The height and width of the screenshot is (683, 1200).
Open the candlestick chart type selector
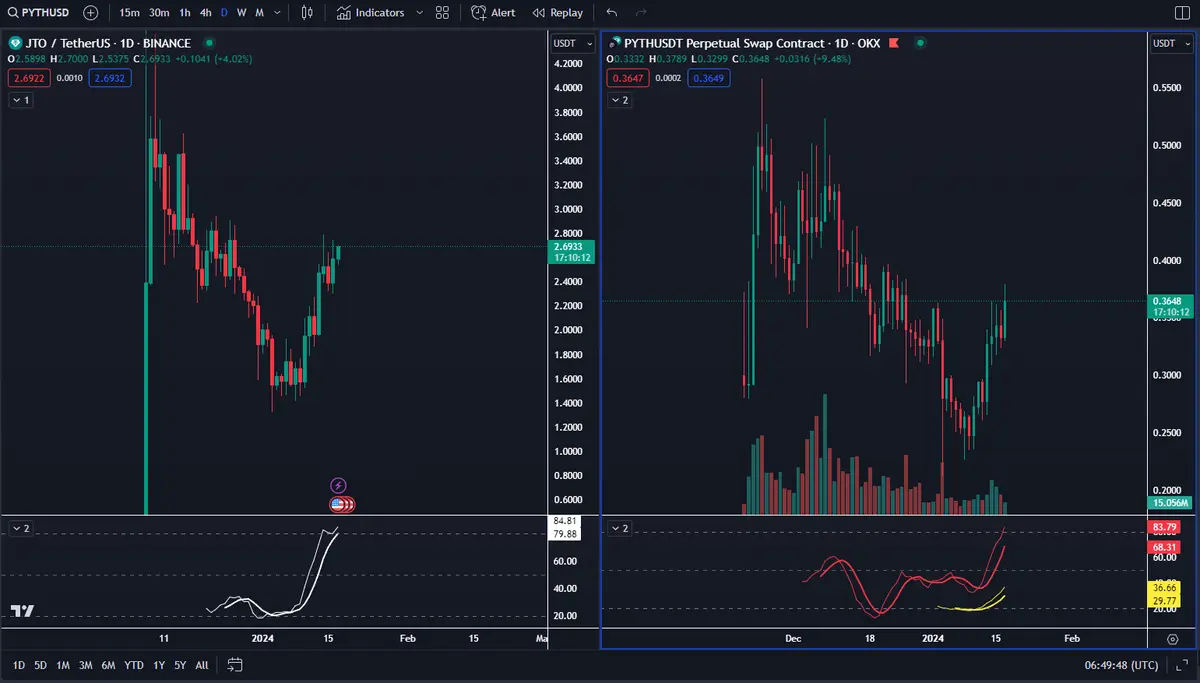307,13
